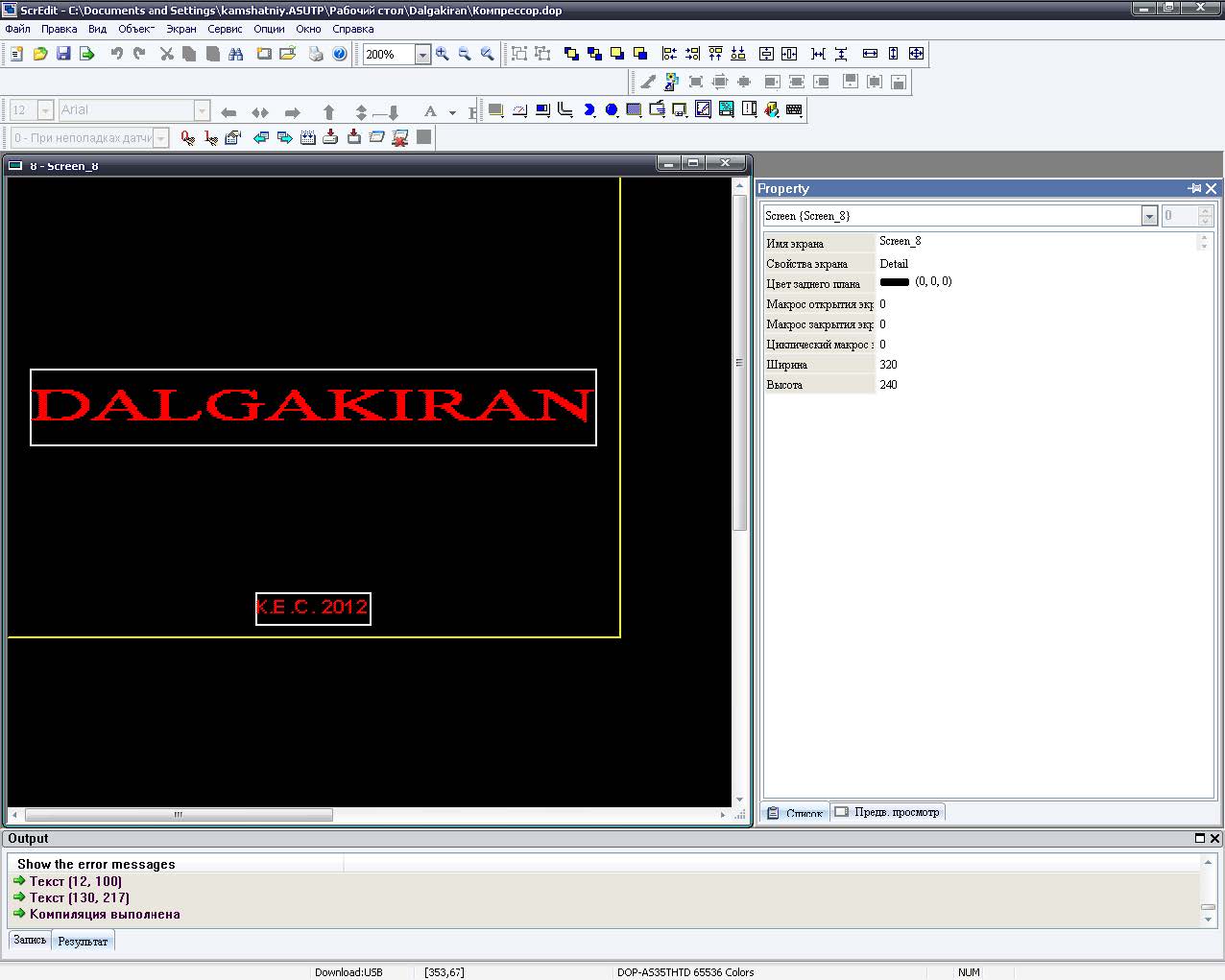The width and height of the screenshot is (1225, 980).
Task: Open the font size 12 dropdown
Action: click(x=45, y=110)
